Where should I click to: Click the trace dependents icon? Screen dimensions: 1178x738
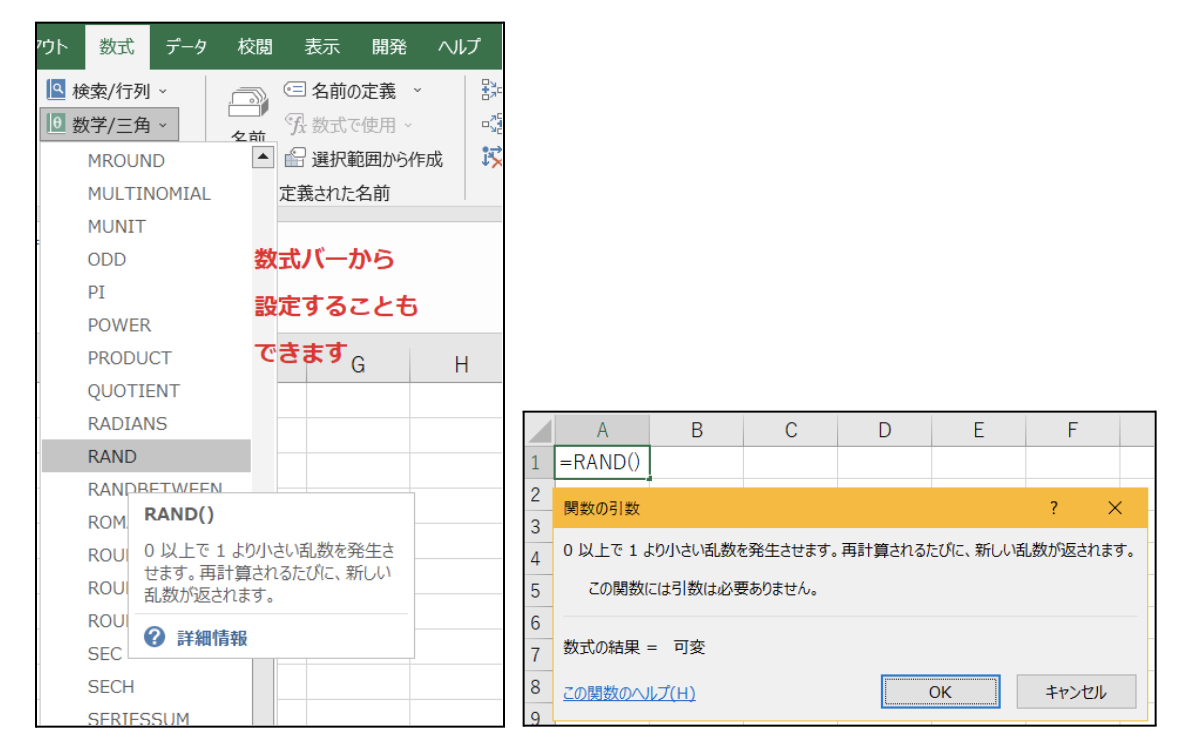tap(491, 123)
